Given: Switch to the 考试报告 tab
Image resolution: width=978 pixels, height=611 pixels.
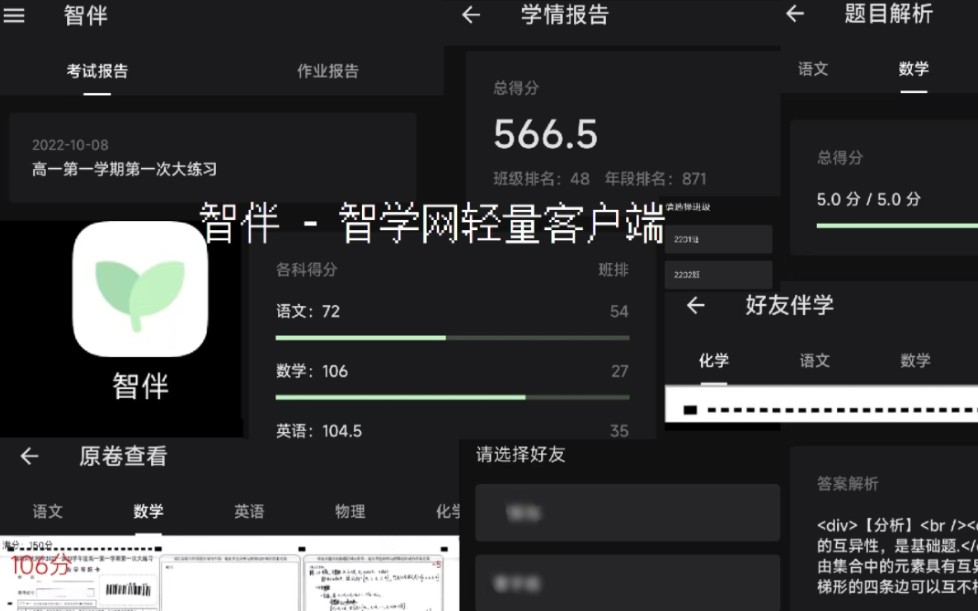Looking at the screenshot, I should pos(97,71).
